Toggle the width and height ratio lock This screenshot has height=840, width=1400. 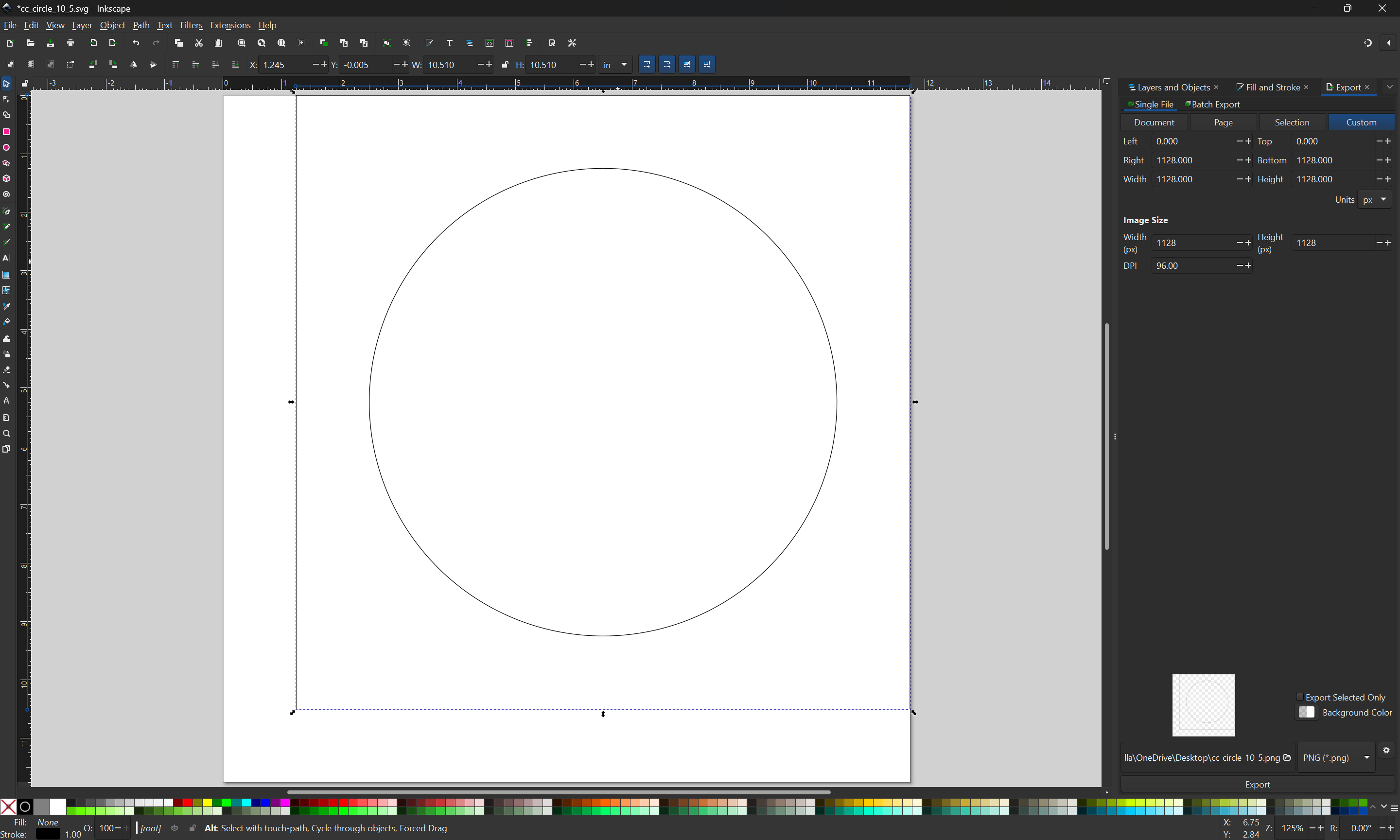point(506,65)
